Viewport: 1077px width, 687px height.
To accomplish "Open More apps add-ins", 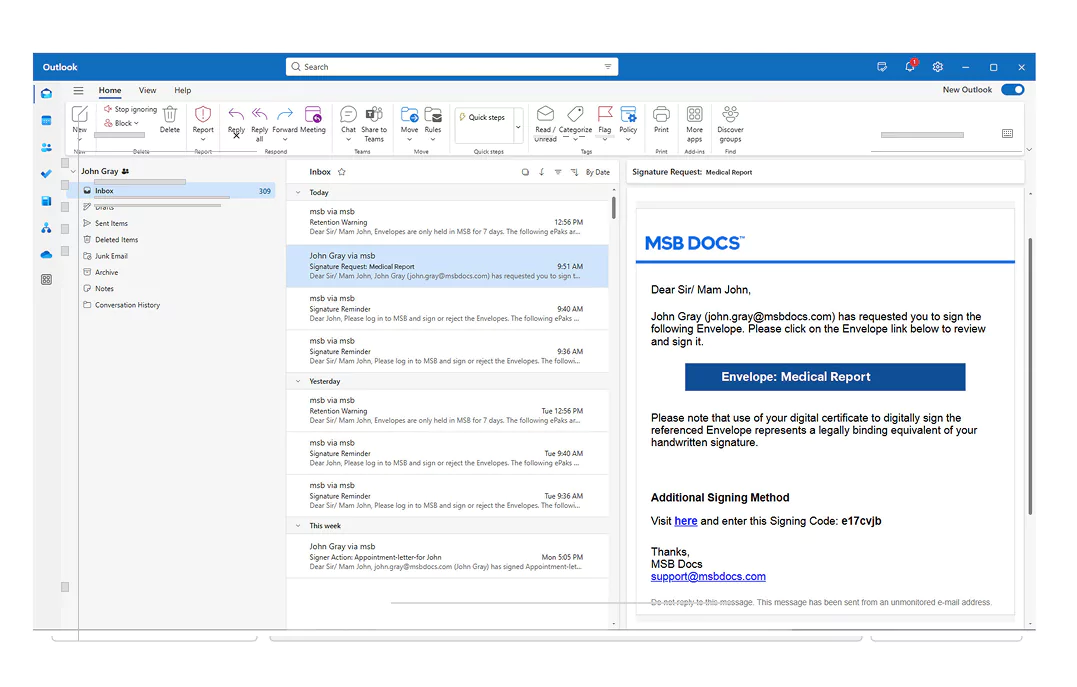I will (x=694, y=115).
